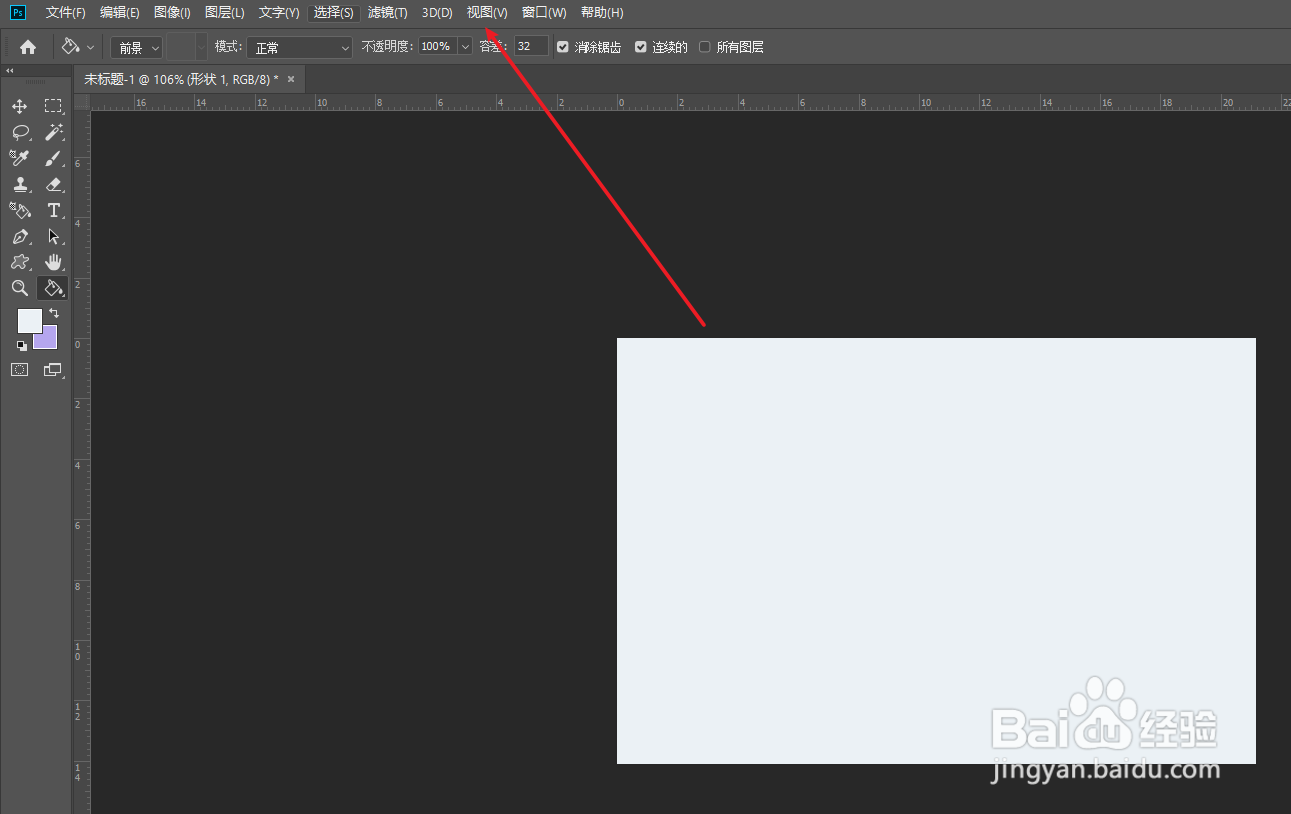Select the Hand tool
The height and width of the screenshot is (814, 1291).
[53, 262]
